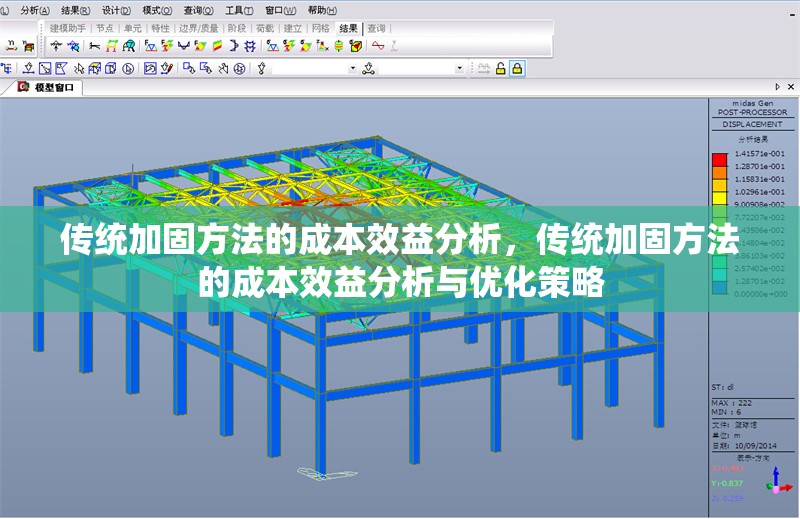Click the 建模助手 ribbon tab
The height and width of the screenshot is (519, 800).
(x=68, y=28)
